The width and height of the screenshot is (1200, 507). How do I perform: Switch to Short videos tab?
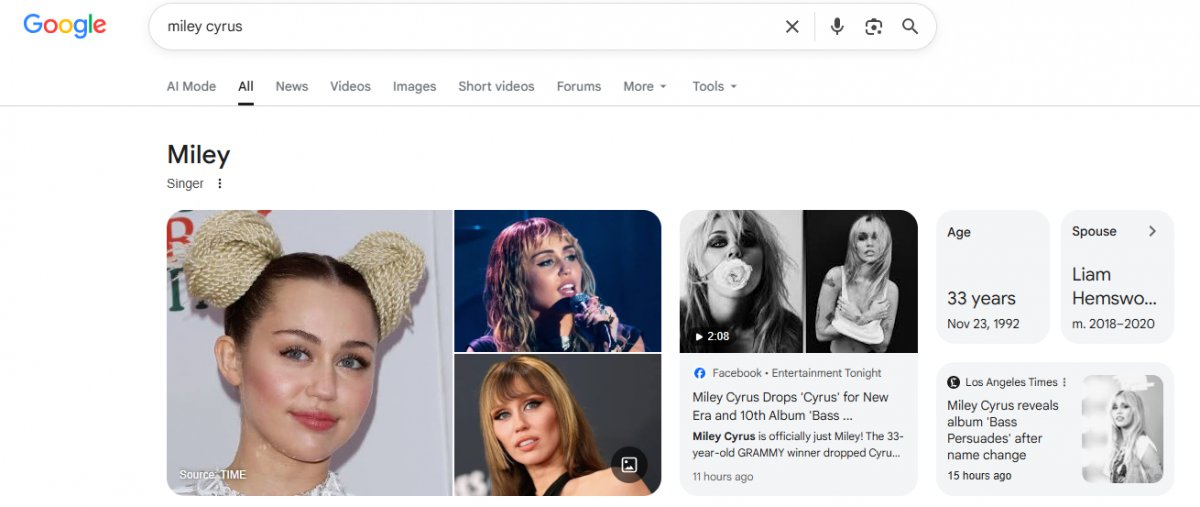pyautogui.click(x=496, y=86)
